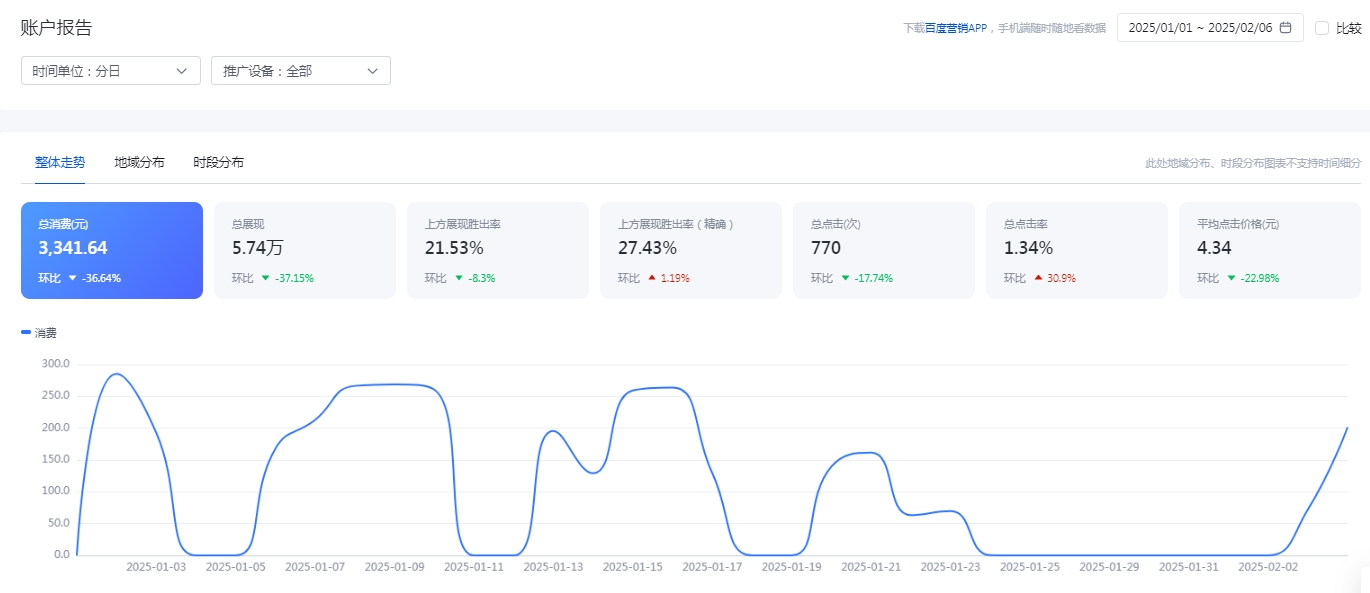
Task: Open the 推广设备：全部 dropdown
Action: pyautogui.click(x=301, y=71)
